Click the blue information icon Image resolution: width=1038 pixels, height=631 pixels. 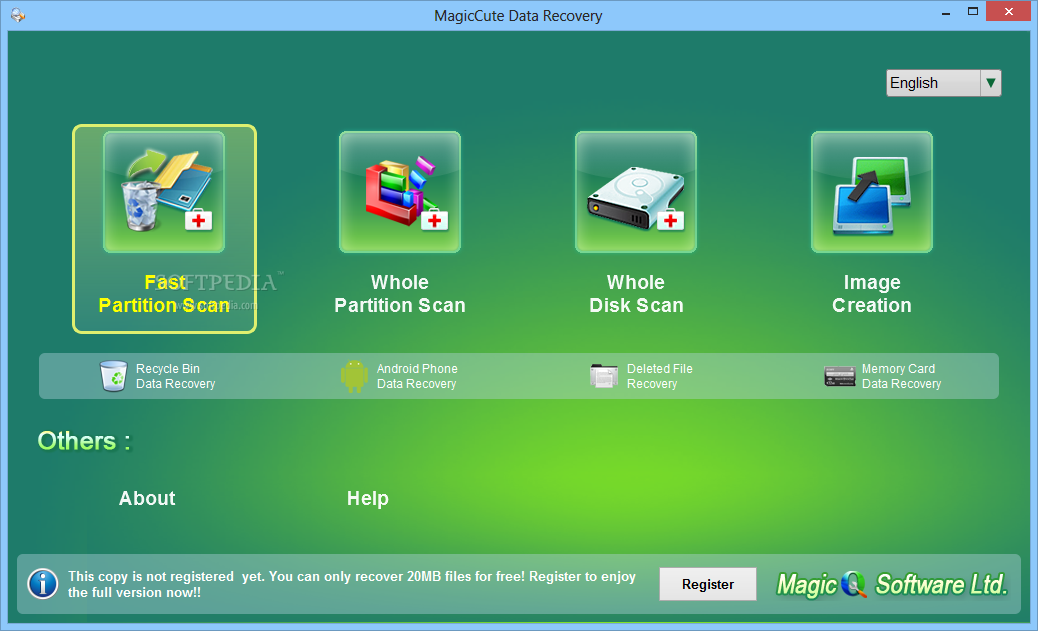tap(43, 584)
